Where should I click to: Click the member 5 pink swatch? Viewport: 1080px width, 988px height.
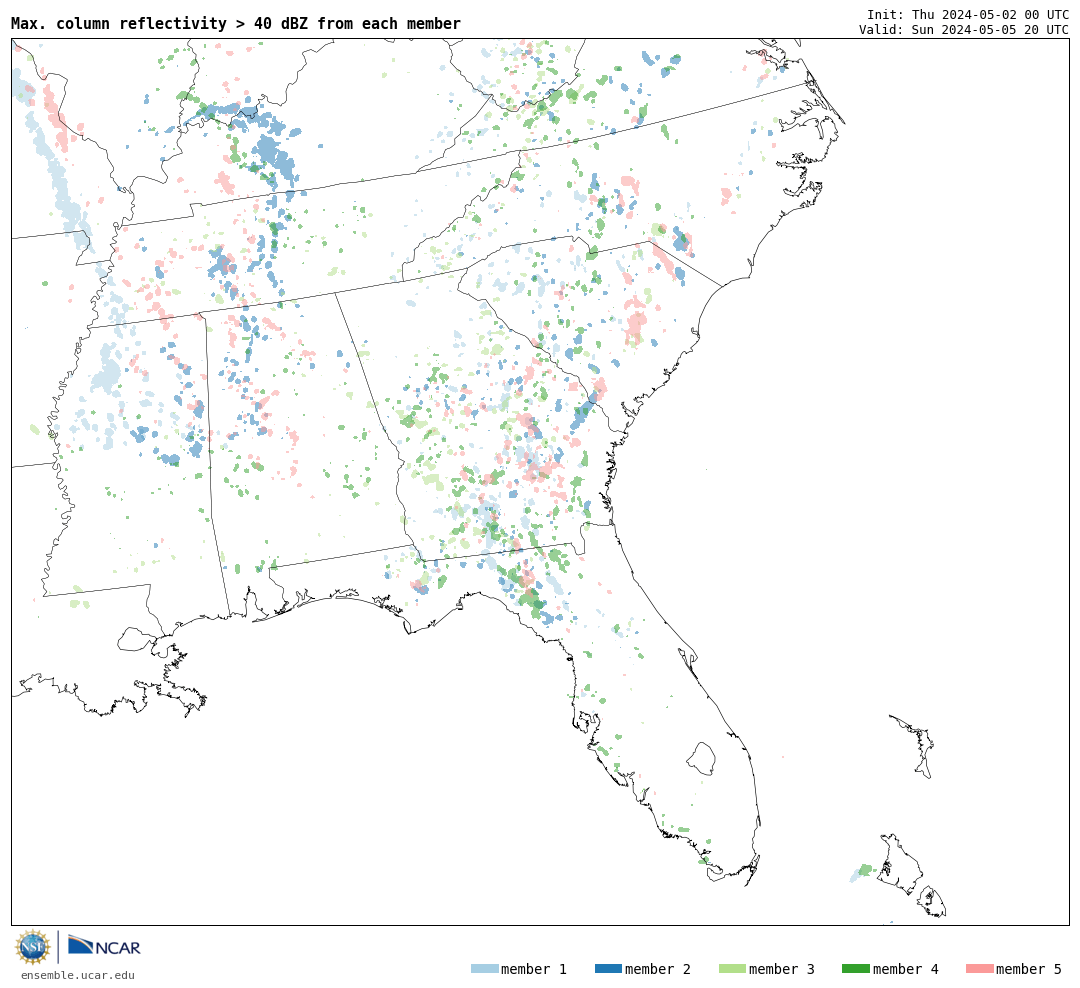[x=979, y=969]
